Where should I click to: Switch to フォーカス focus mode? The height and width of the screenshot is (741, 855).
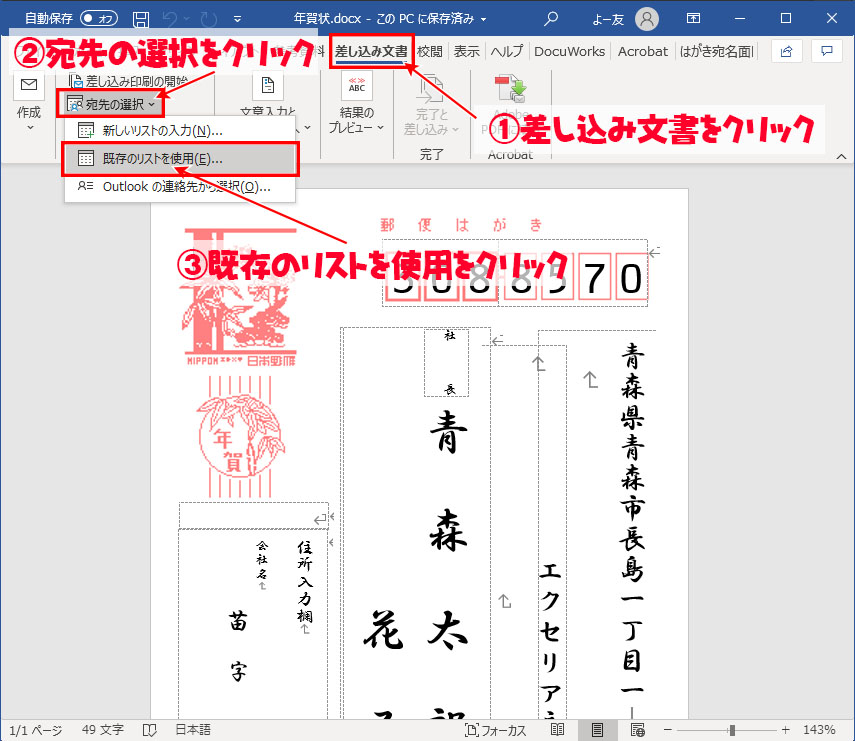point(495,730)
